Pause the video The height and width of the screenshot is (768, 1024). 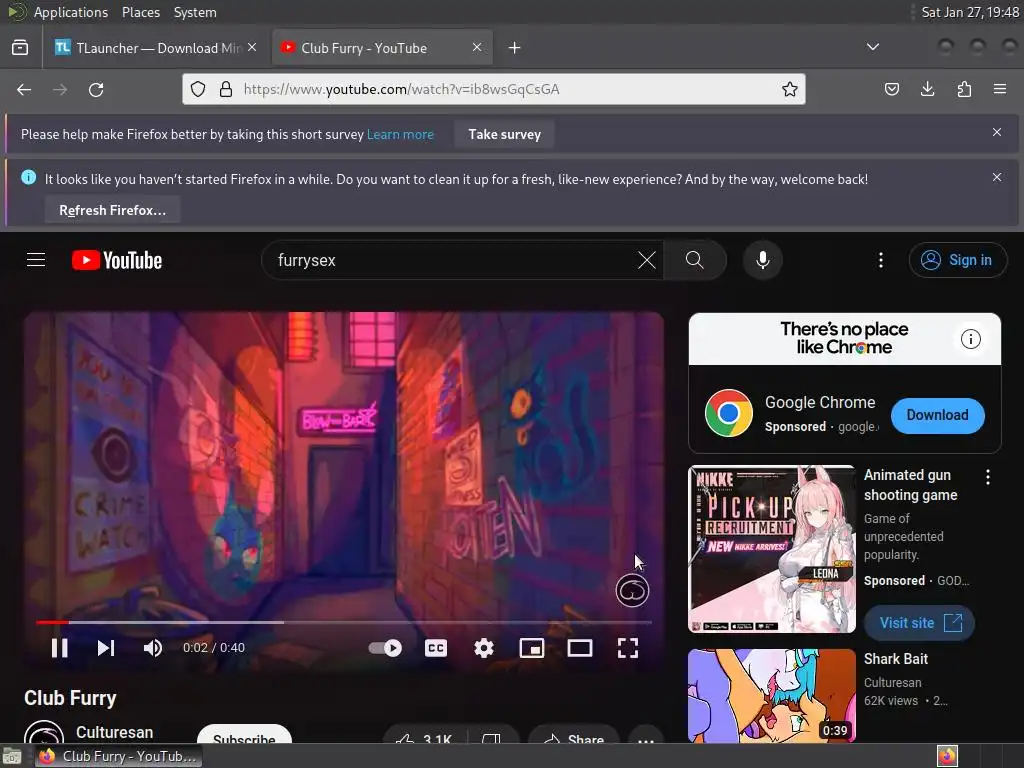pyautogui.click(x=59, y=648)
